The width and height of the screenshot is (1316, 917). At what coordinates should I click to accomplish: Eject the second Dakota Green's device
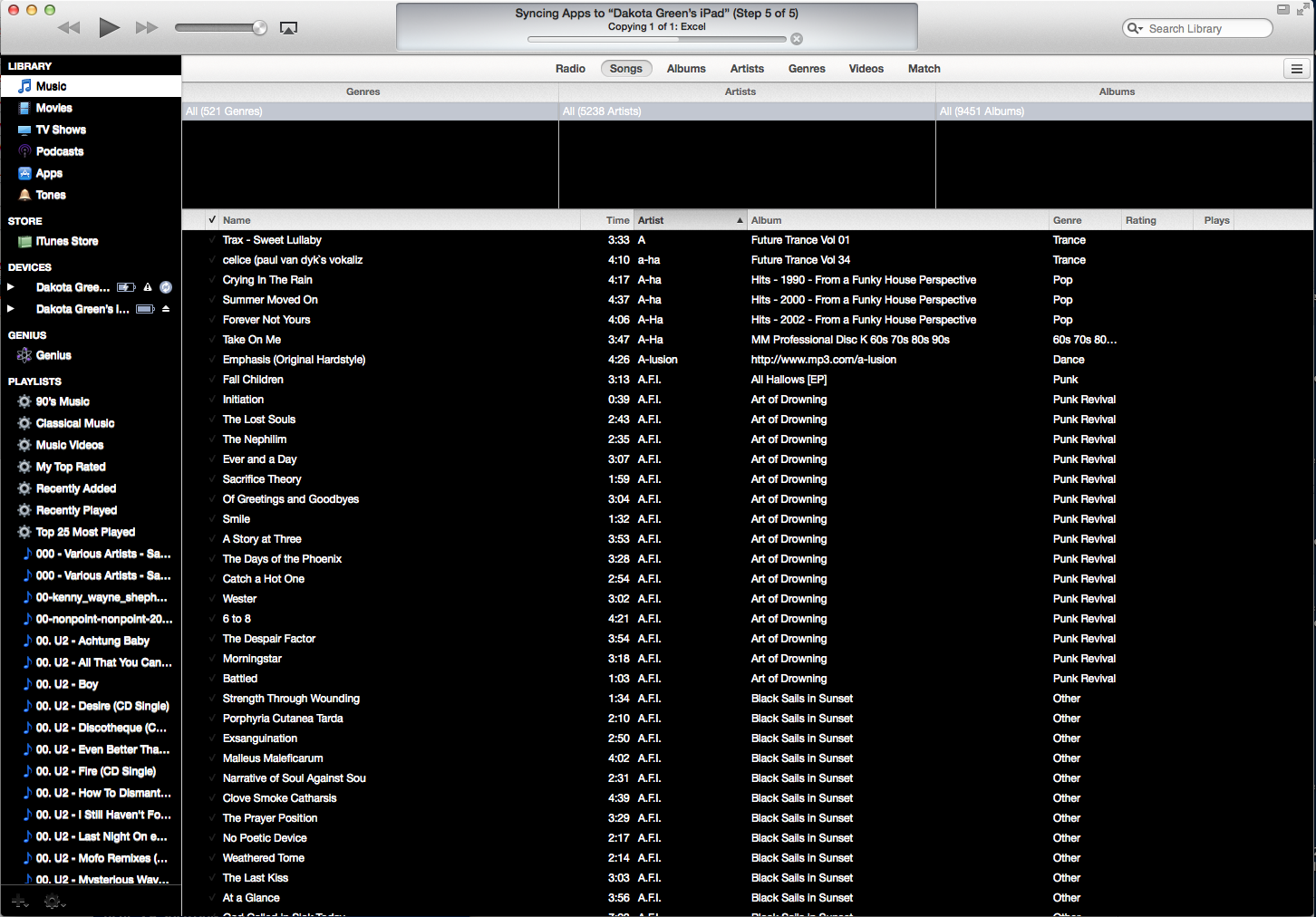166,309
